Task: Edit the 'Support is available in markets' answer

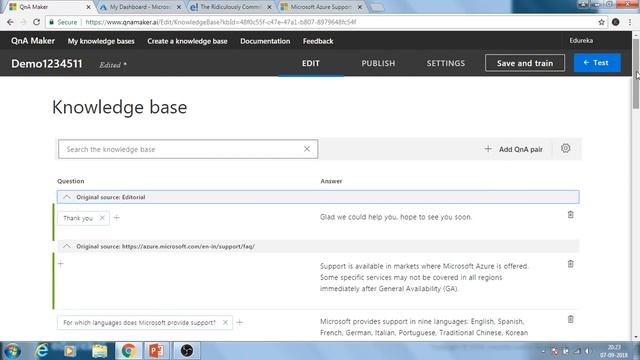Action: click(424, 278)
